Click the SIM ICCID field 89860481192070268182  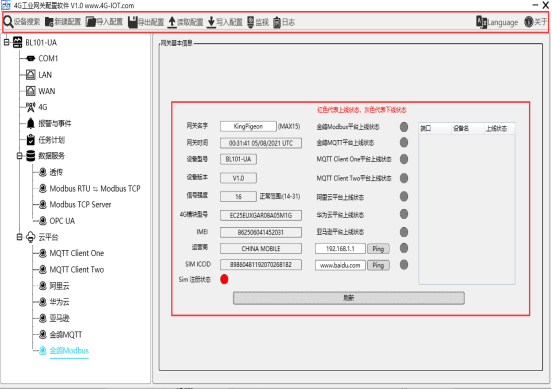pos(261,265)
